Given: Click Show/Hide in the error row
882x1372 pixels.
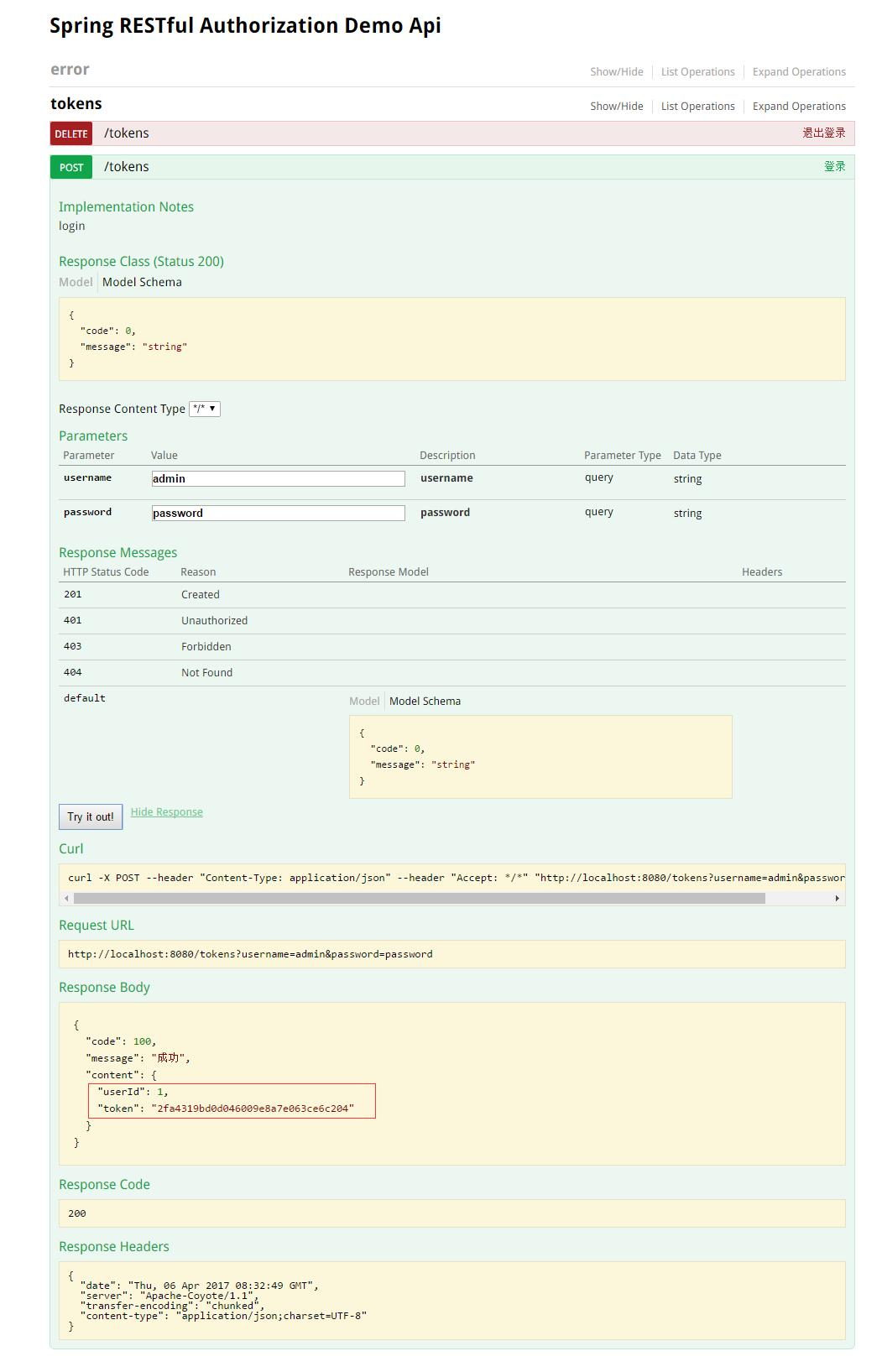Looking at the screenshot, I should (616, 72).
